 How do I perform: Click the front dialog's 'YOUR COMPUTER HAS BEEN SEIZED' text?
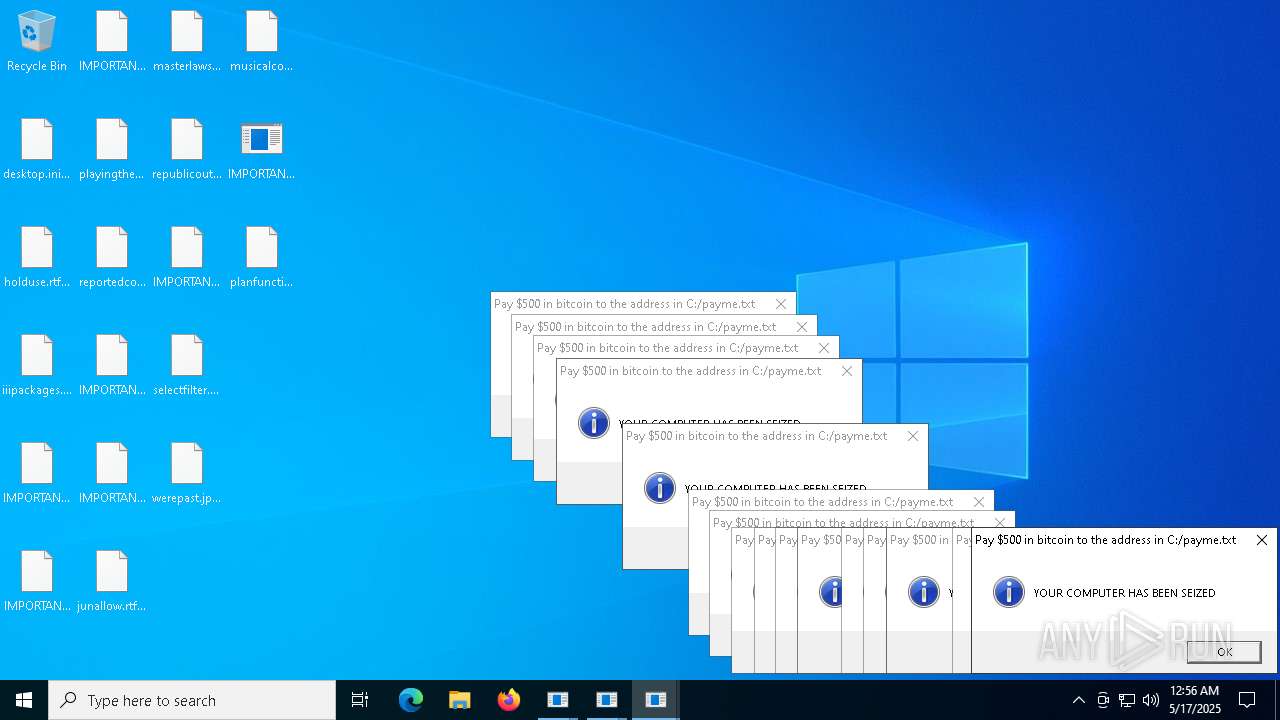[1124, 593]
